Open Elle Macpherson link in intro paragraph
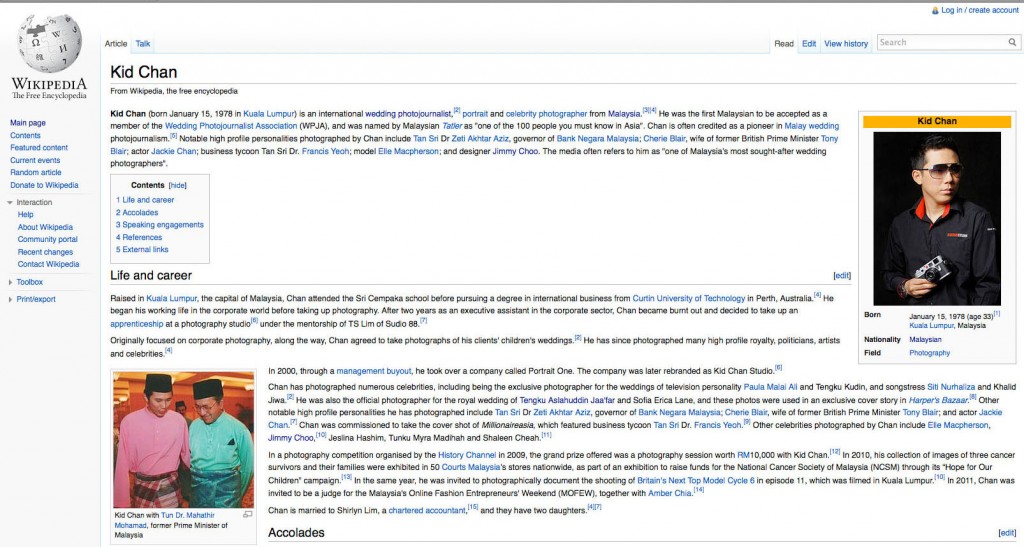The image size is (1024, 547). click(x=408, y=151)
